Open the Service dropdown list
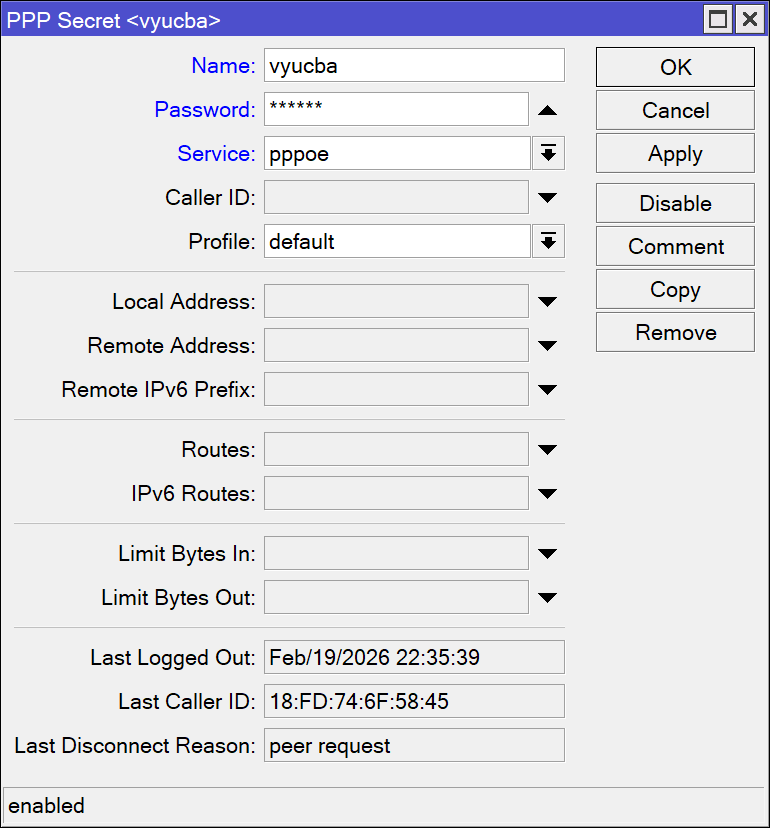The image size is (770, 828). click(547, 154)
